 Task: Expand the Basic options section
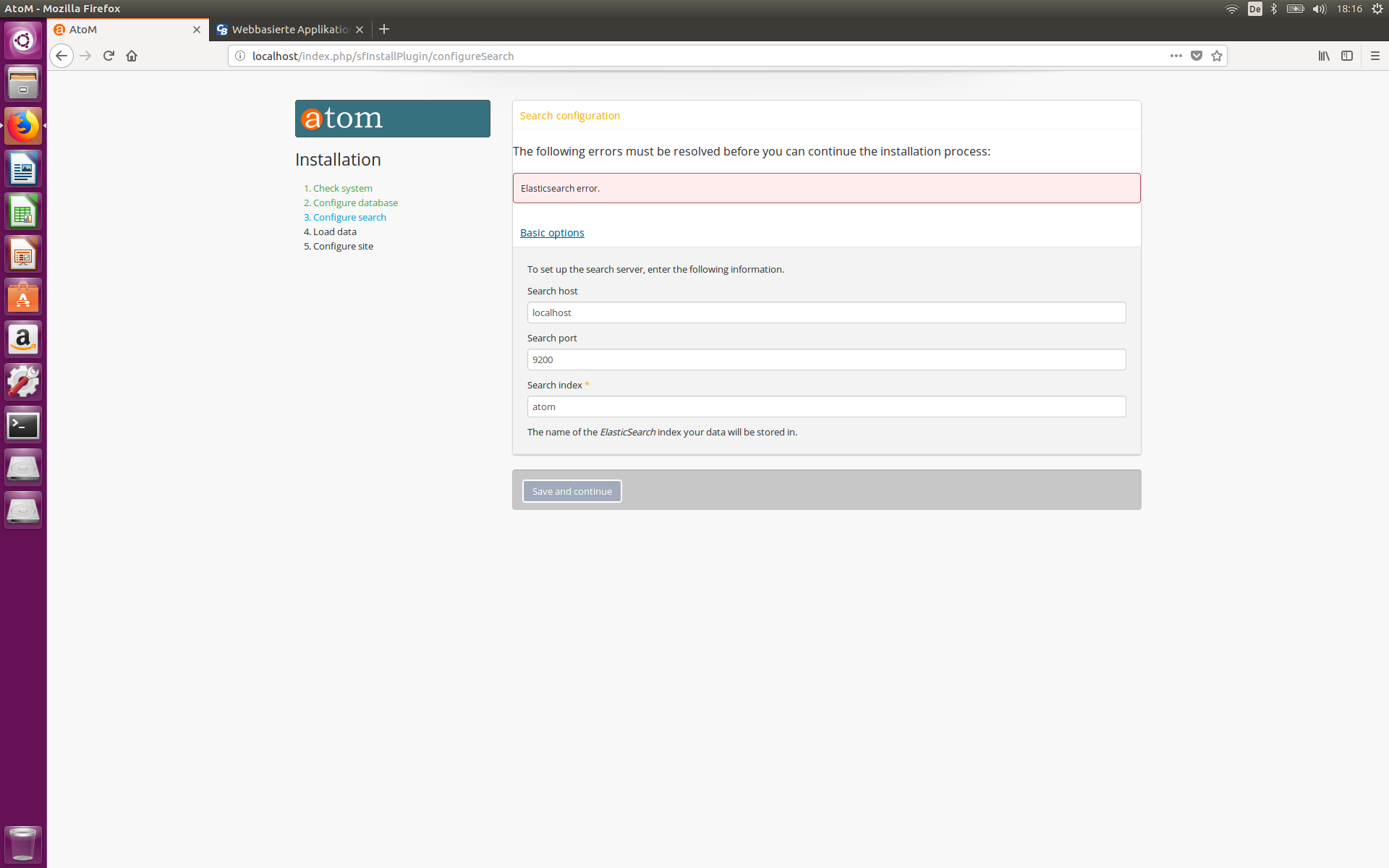click(552, 233)
